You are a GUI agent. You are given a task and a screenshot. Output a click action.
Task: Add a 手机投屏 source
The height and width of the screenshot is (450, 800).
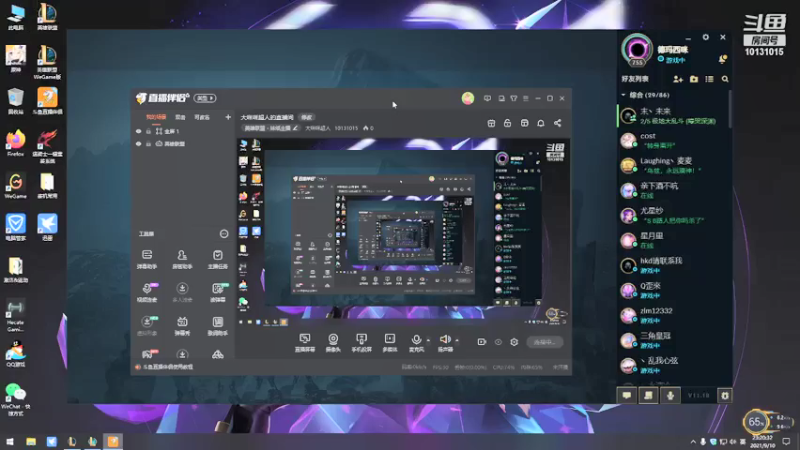pyautogui.click(x=361, y=342)
